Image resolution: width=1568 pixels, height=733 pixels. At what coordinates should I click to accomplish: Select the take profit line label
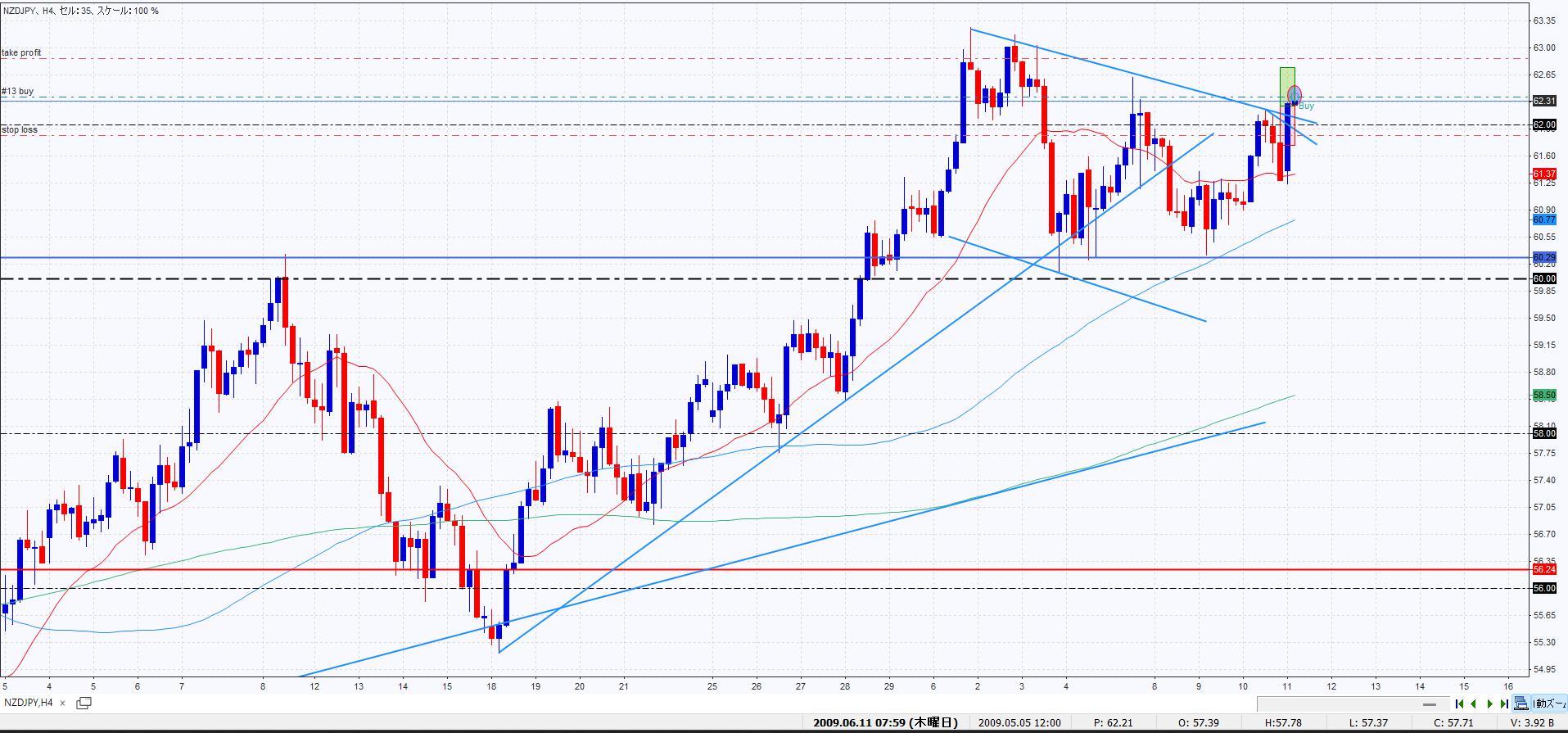pos(22,52)
